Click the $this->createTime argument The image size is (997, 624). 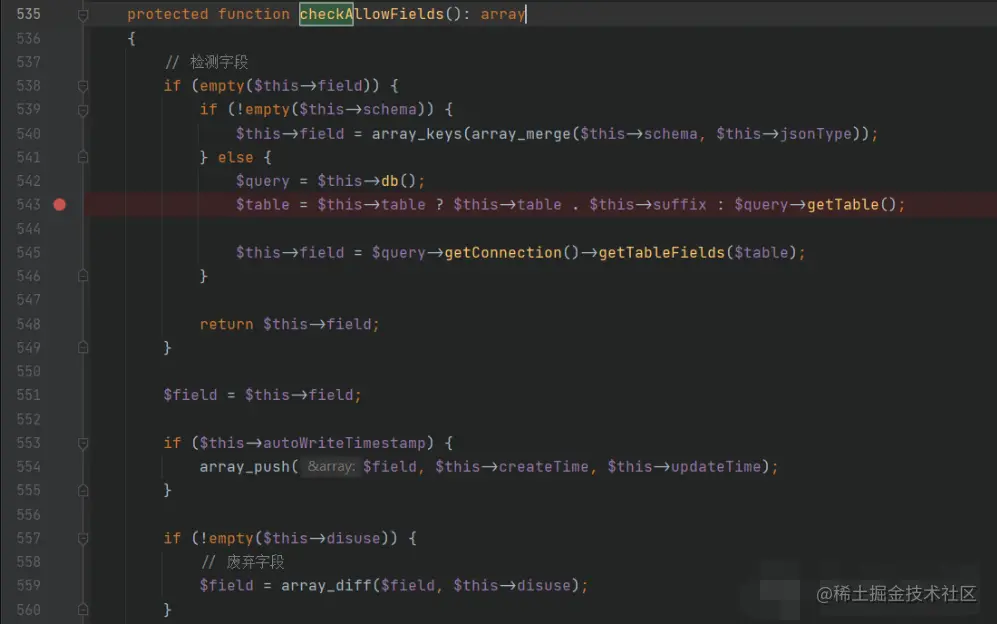pos(512,467)
